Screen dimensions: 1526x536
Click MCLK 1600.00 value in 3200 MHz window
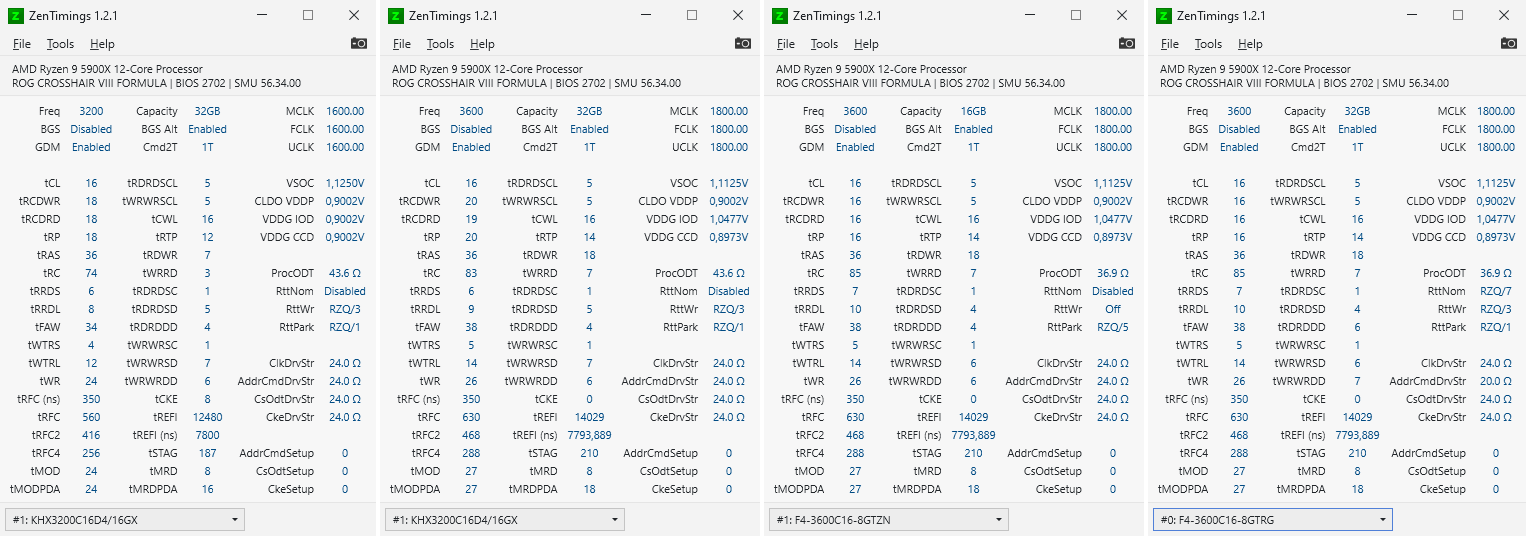[x=345, y=111]
